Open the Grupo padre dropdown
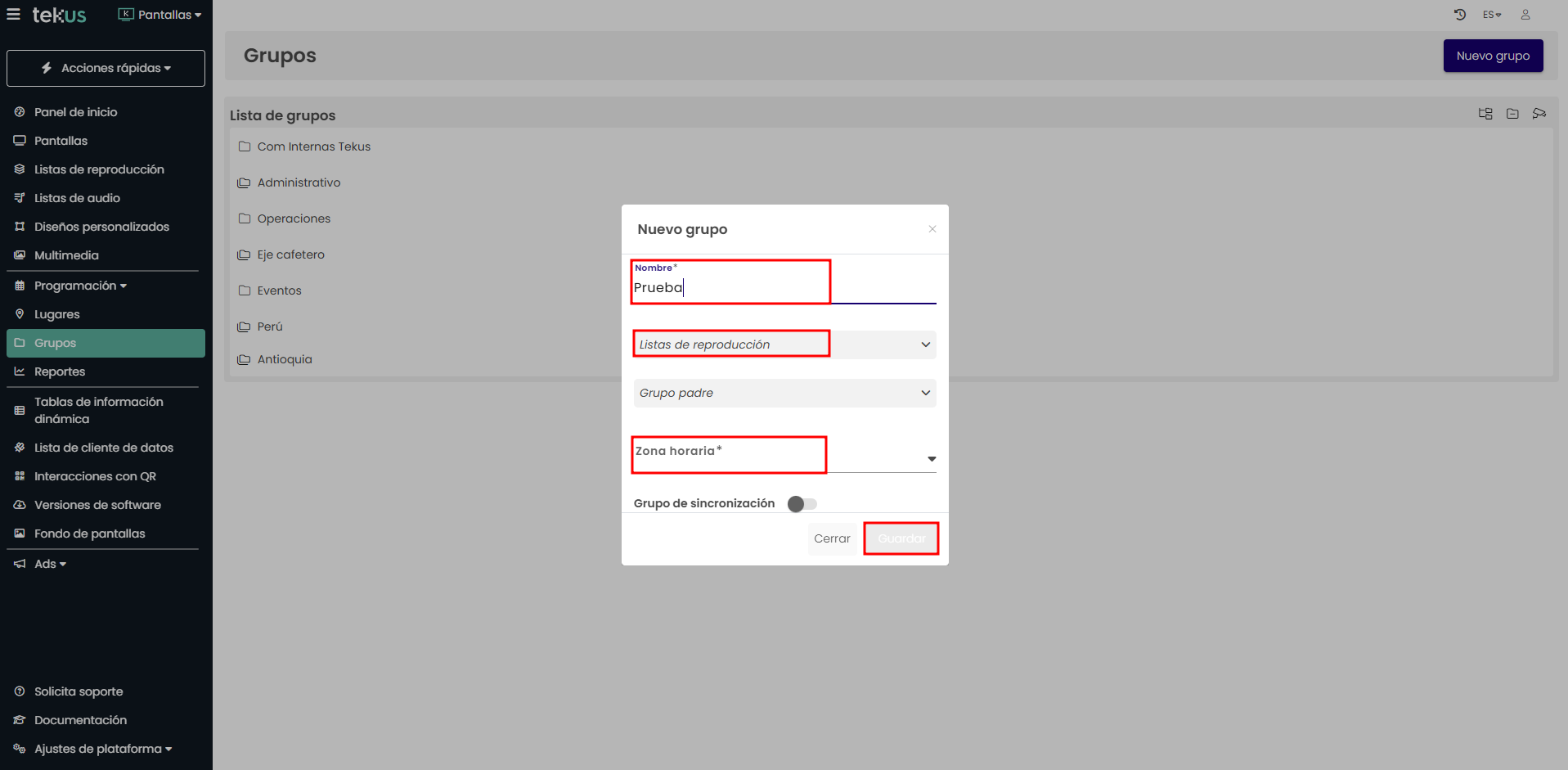The image size is (1568, 770). 784,393
